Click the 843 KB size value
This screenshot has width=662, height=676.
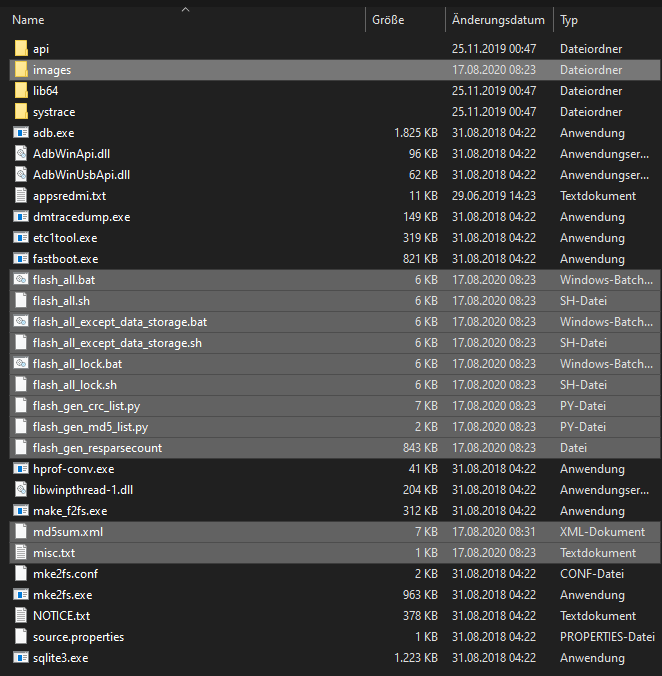coord(420,448)
